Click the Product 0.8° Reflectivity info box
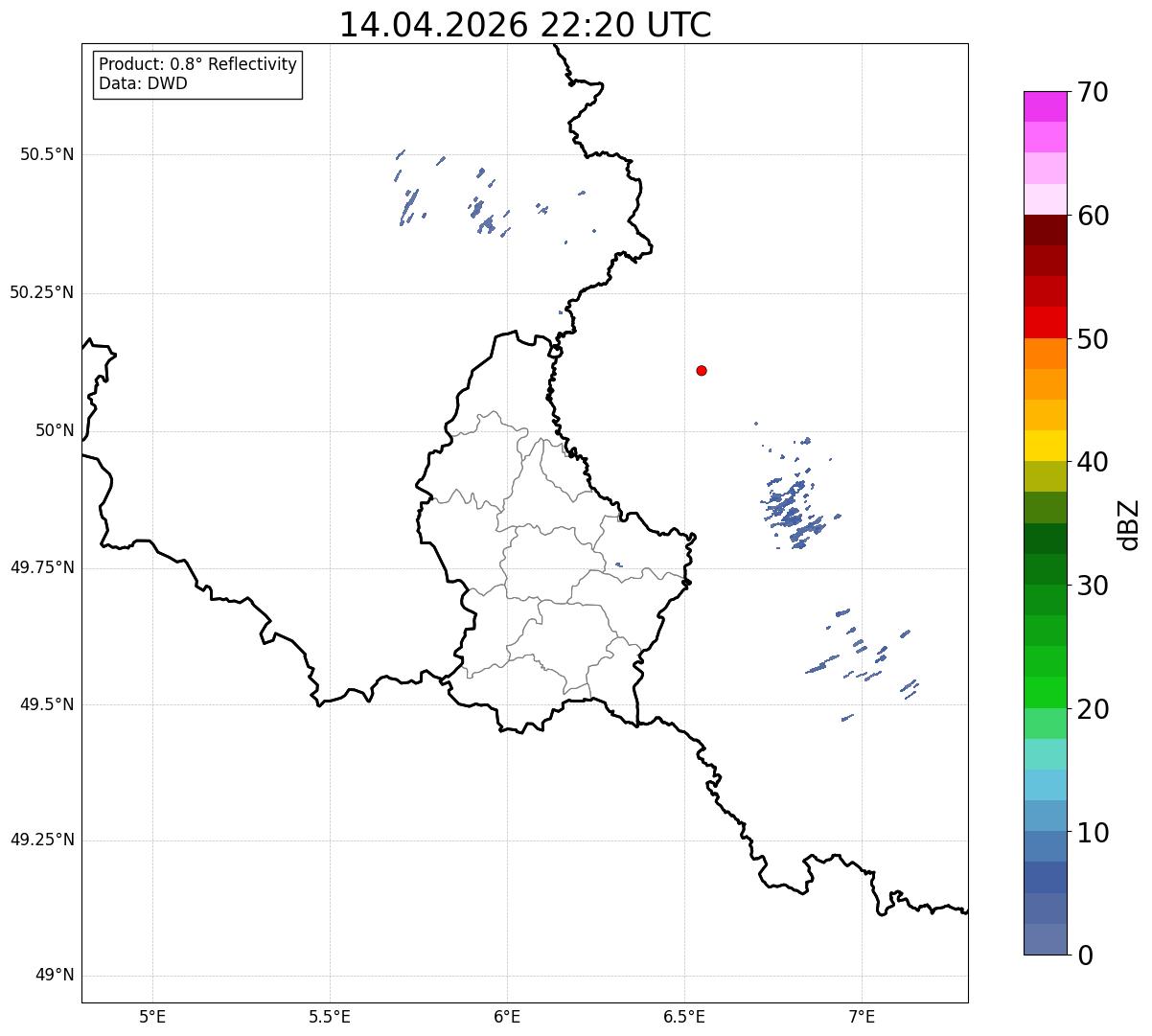 click(x=198, y=75)
